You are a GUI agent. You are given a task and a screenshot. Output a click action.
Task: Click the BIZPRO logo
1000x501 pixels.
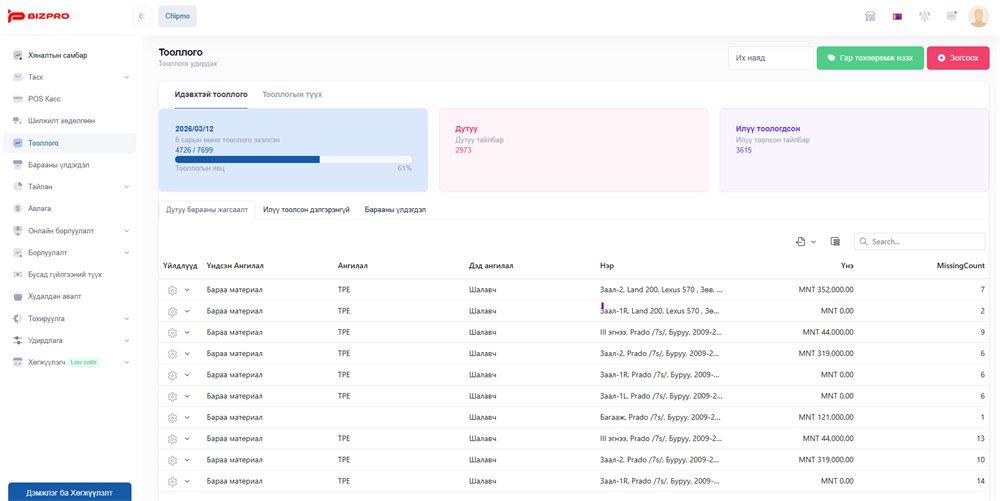39,16
